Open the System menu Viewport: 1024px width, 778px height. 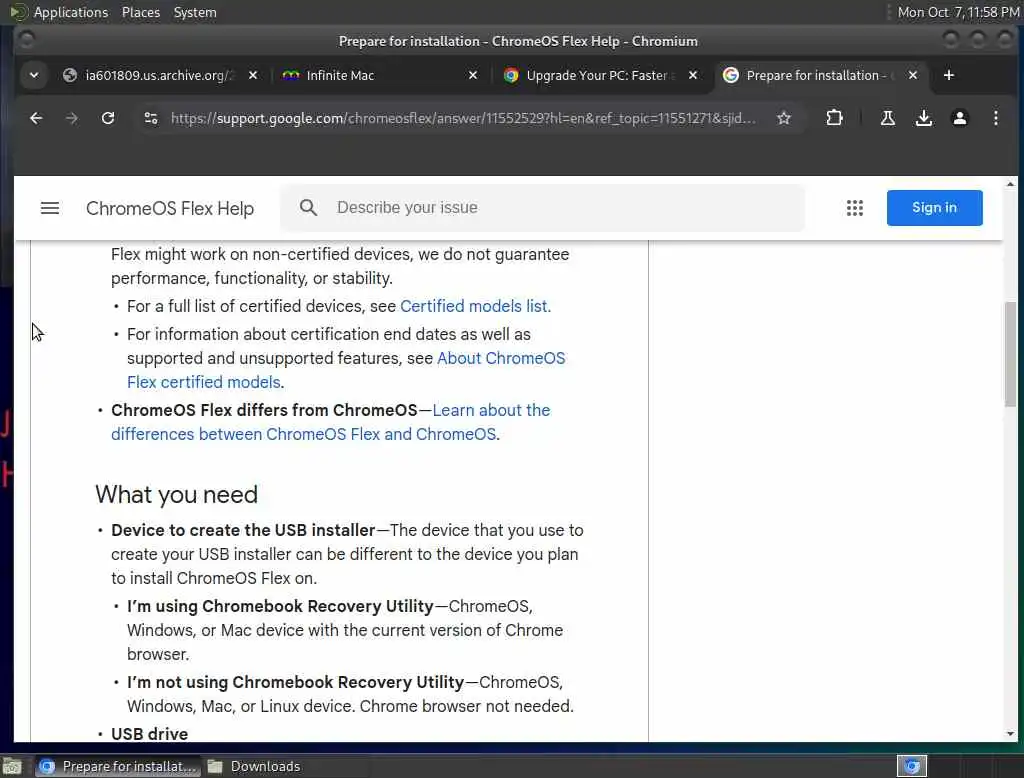[195, 12]
